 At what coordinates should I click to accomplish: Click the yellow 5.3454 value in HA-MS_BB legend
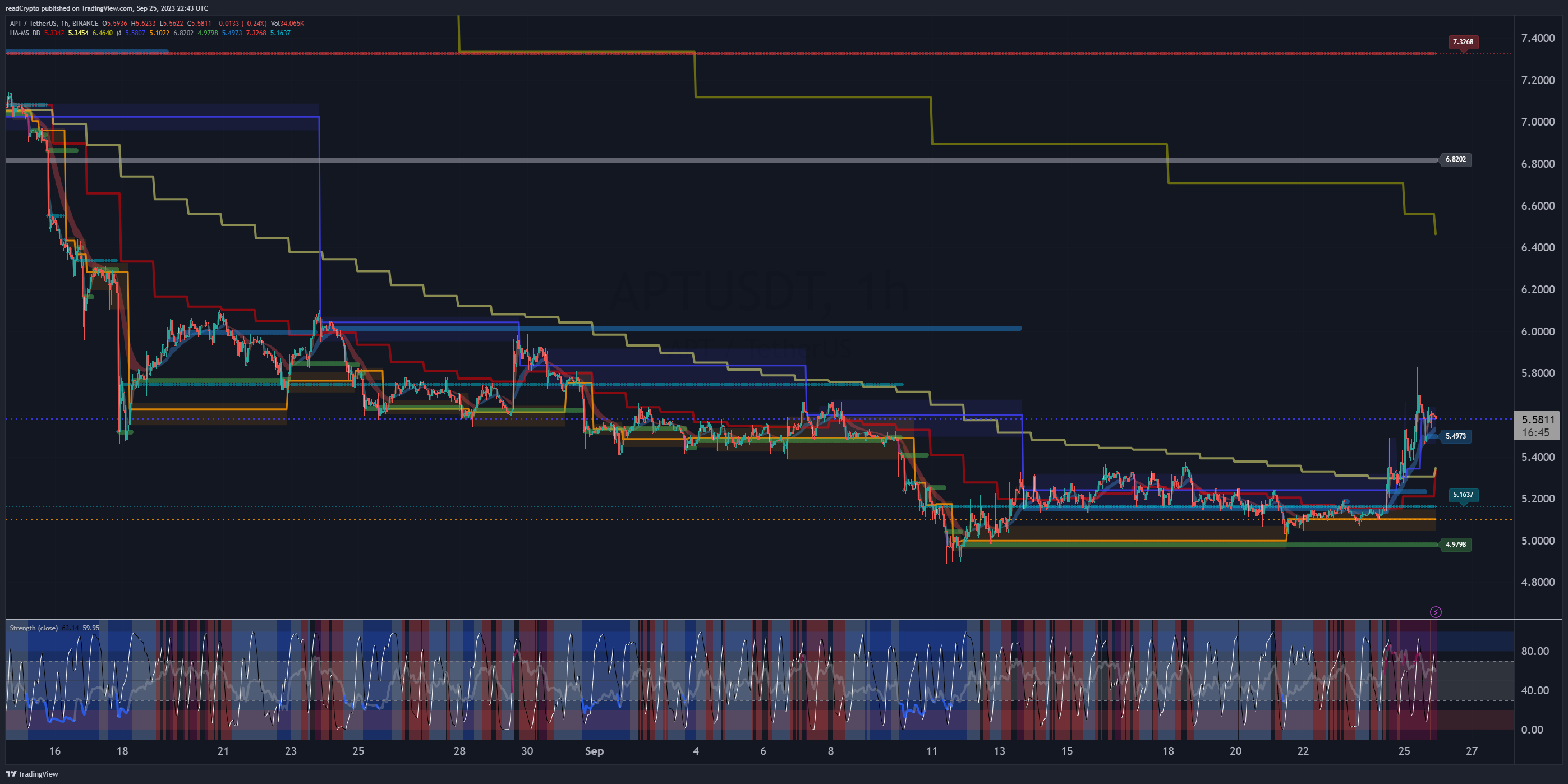pyautogui.click(x=78, y=33)
